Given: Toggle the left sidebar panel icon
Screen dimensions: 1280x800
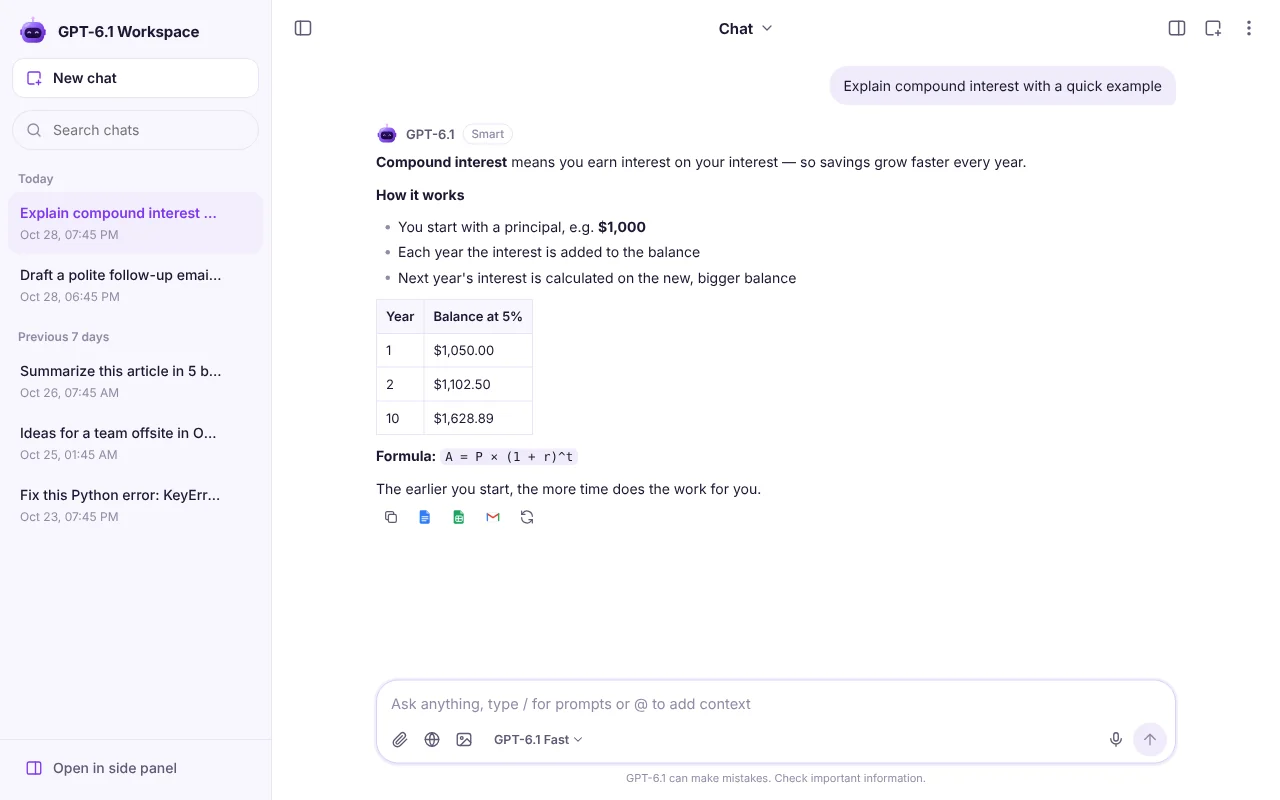Looking at the screenshot, I should point(303,28).
